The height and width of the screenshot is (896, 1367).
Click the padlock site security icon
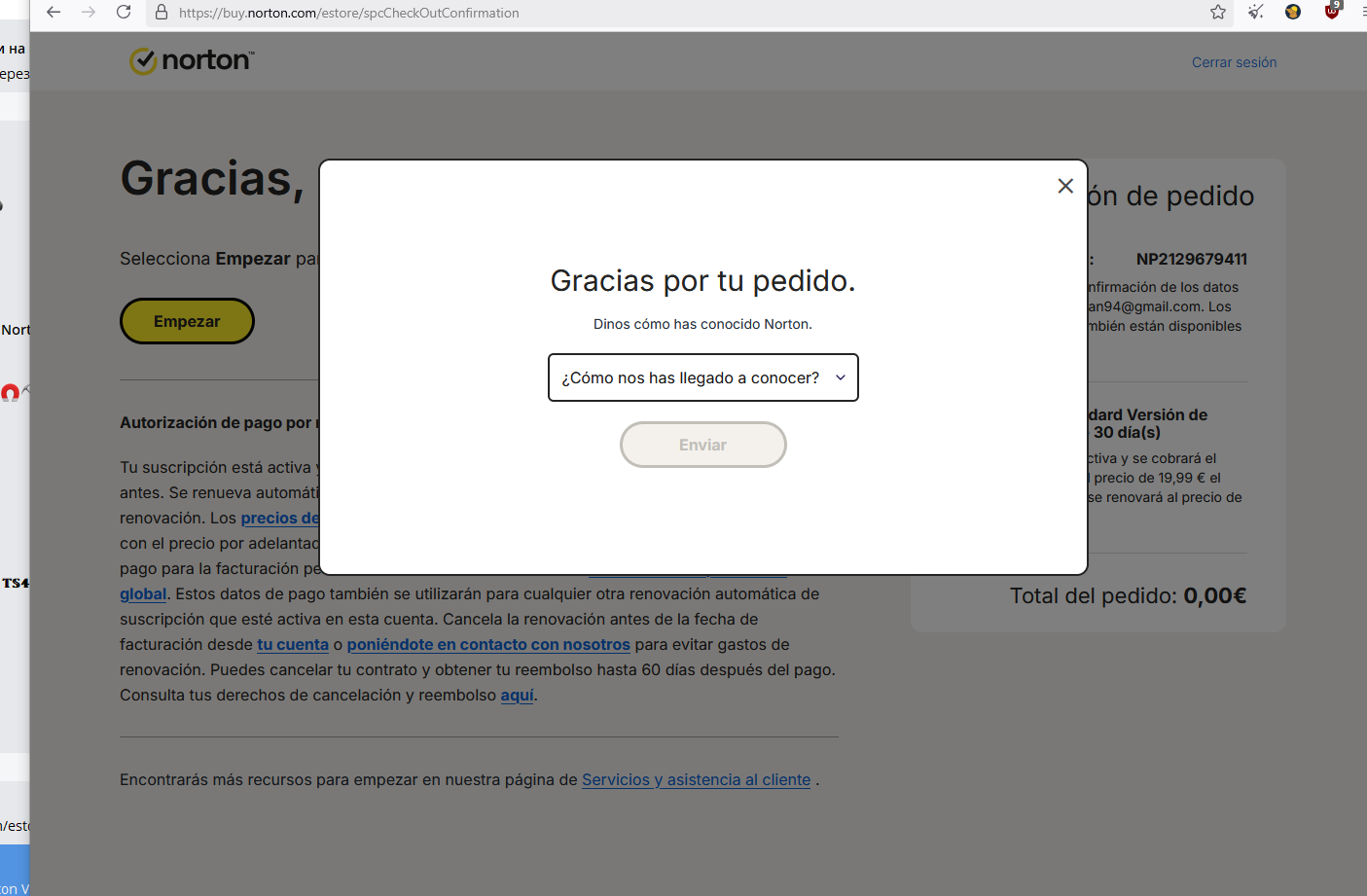[x=162, y=13]
